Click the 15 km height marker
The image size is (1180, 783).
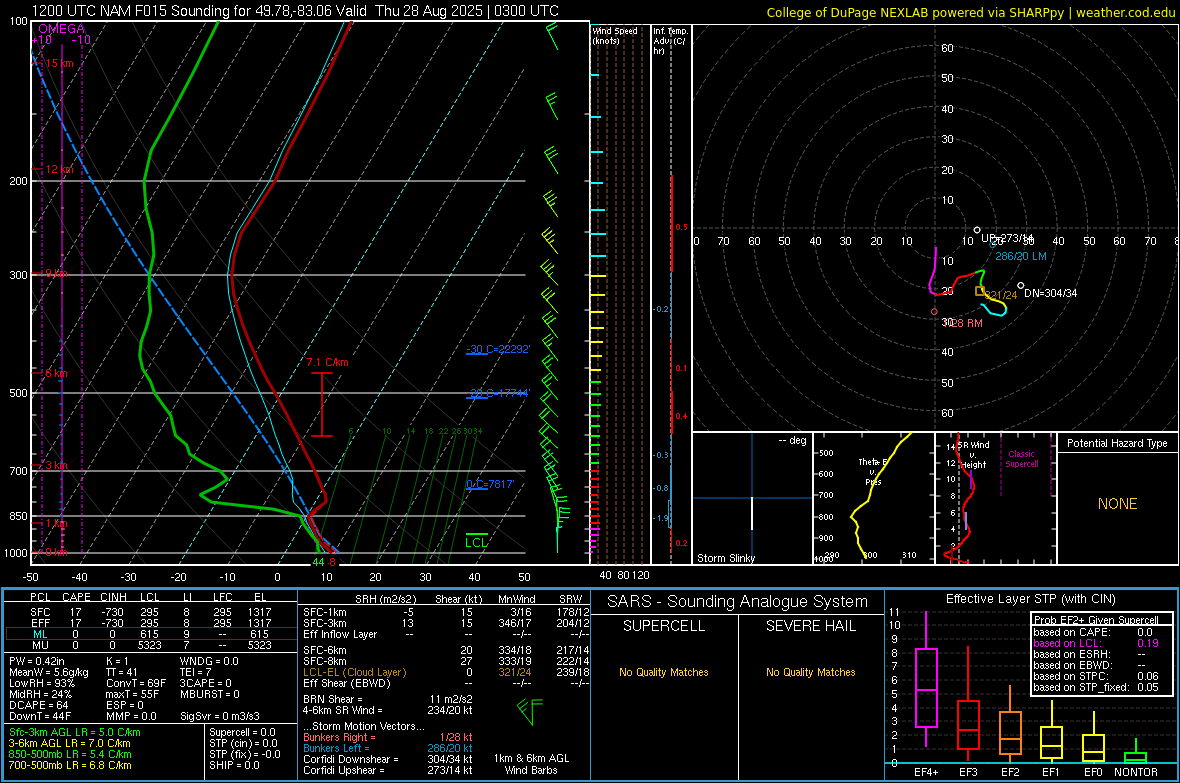pos(59,63)
